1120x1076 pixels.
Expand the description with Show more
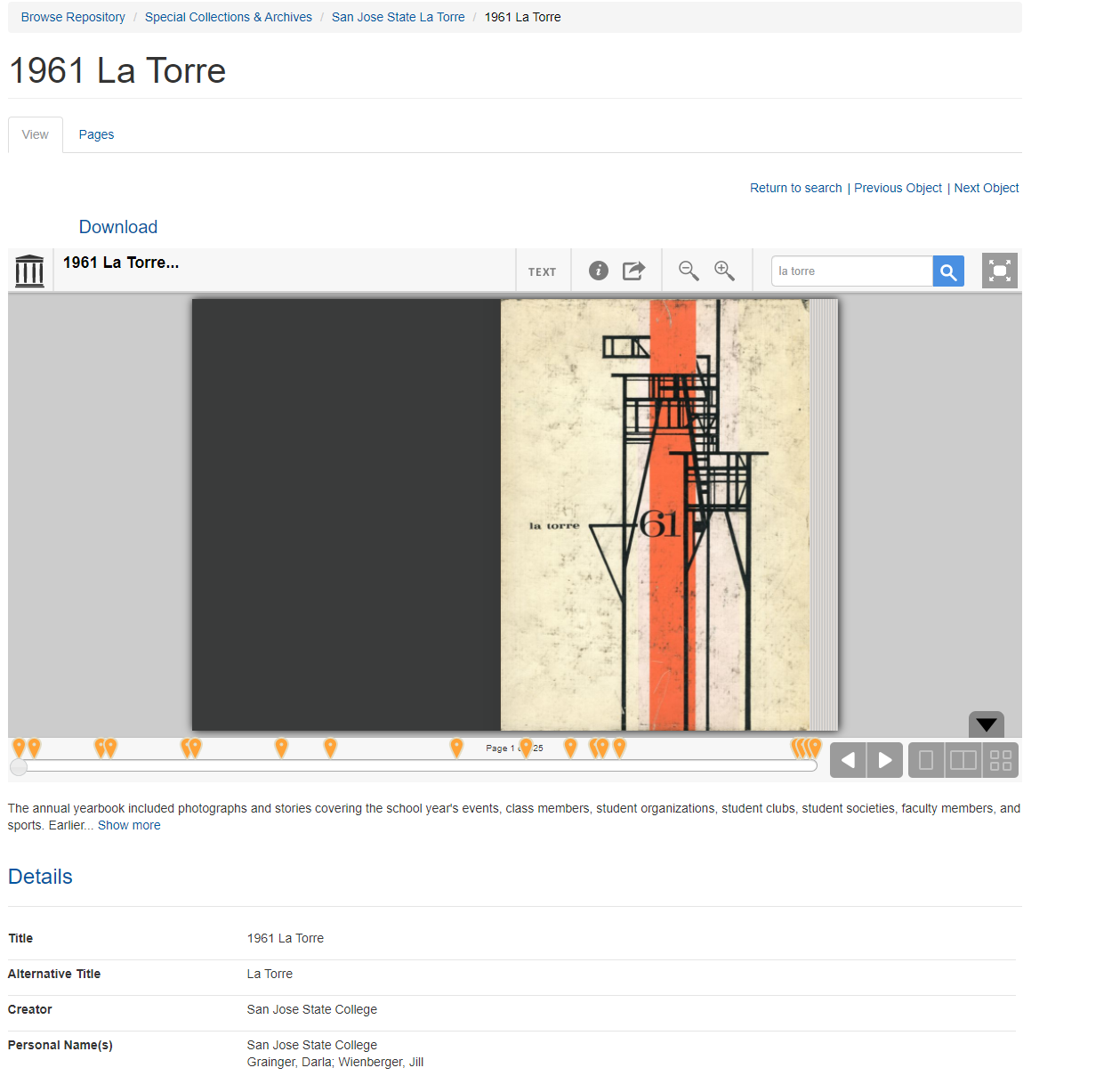click(x=129, y=825)
